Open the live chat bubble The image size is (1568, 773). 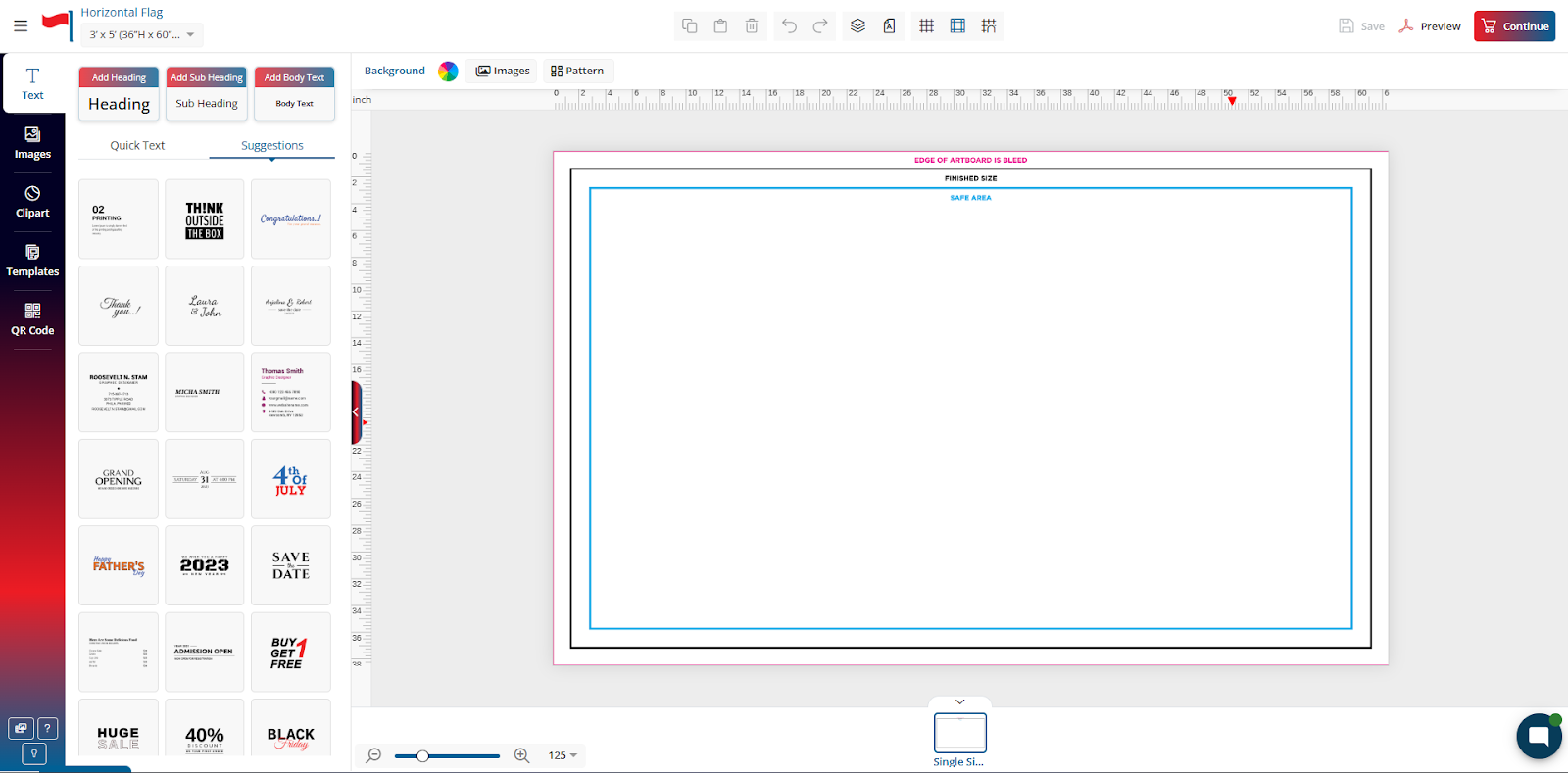(1539, 737)
